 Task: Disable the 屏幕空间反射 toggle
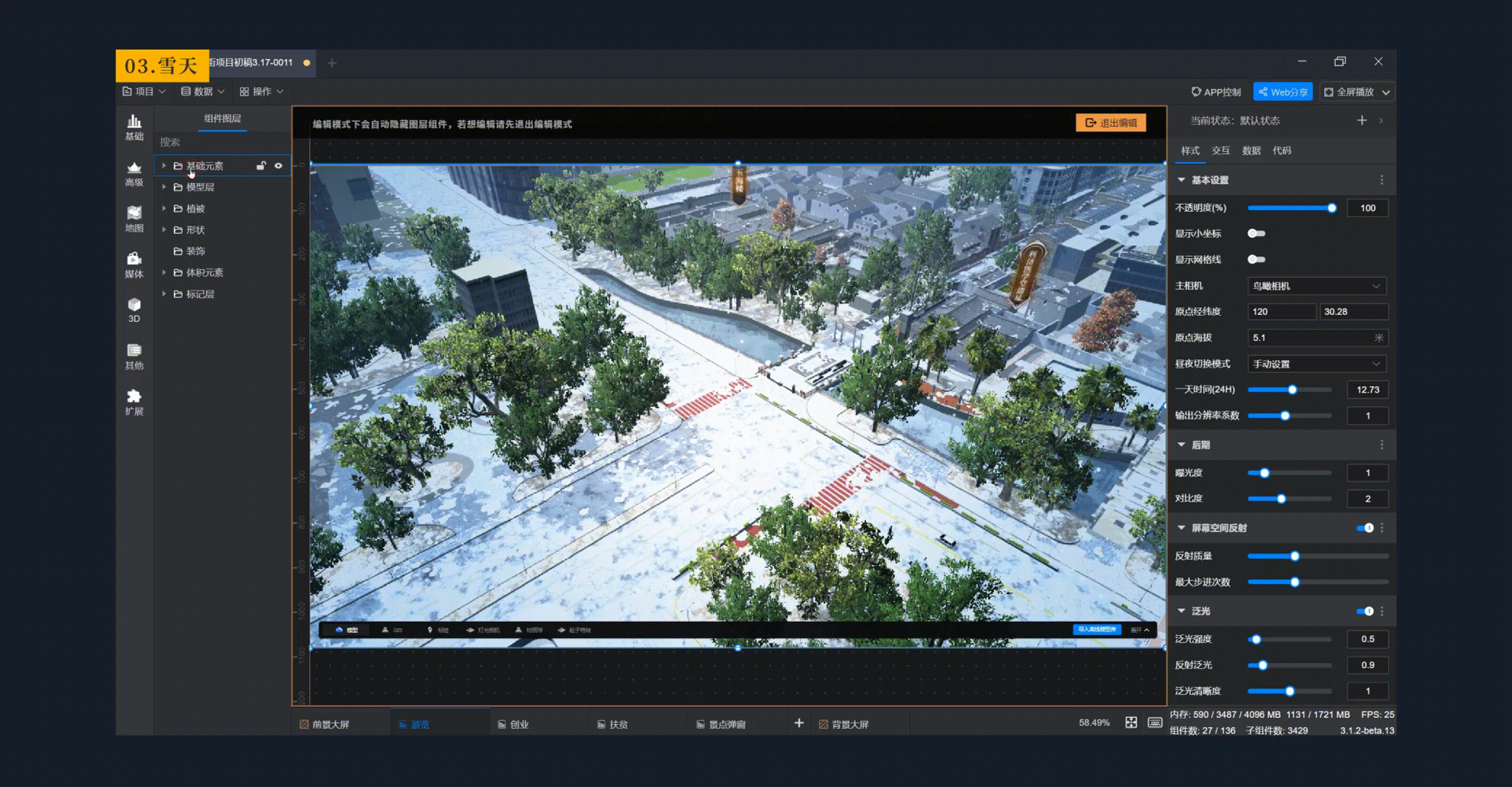[x=1365, y=528]
